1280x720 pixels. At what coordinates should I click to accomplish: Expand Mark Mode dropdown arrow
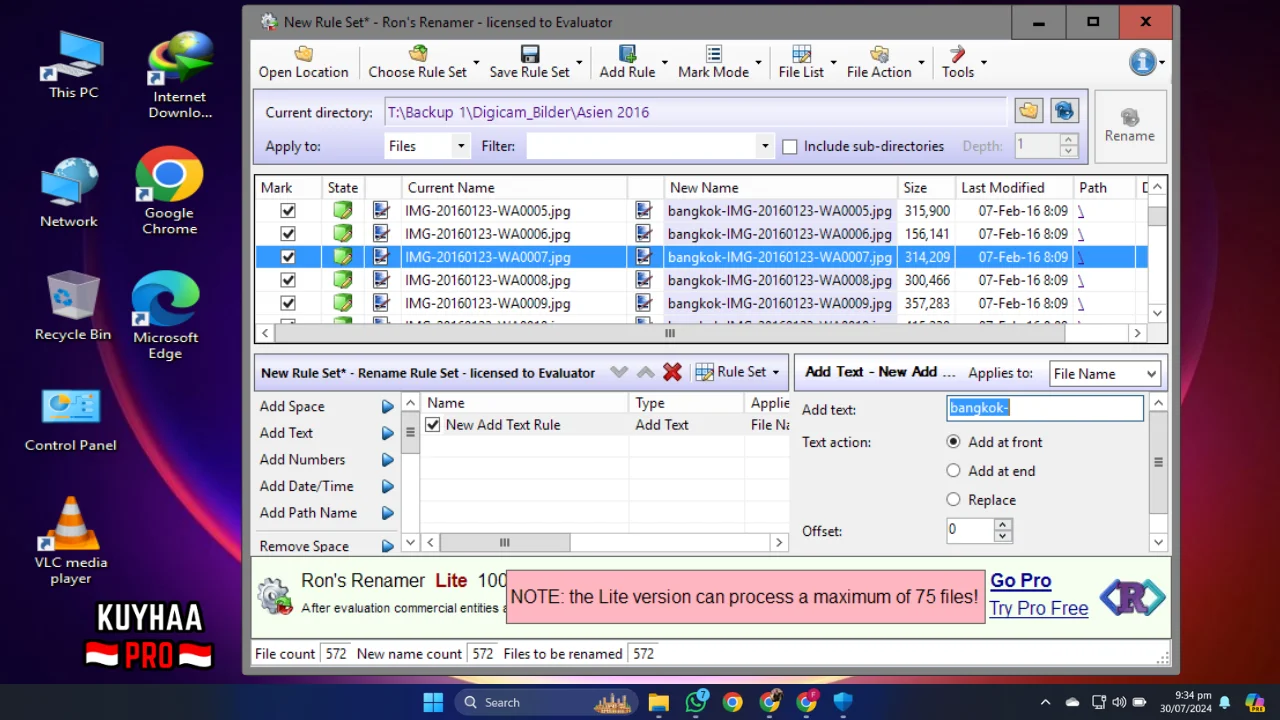pyautogui.click(x=758, y=63)
